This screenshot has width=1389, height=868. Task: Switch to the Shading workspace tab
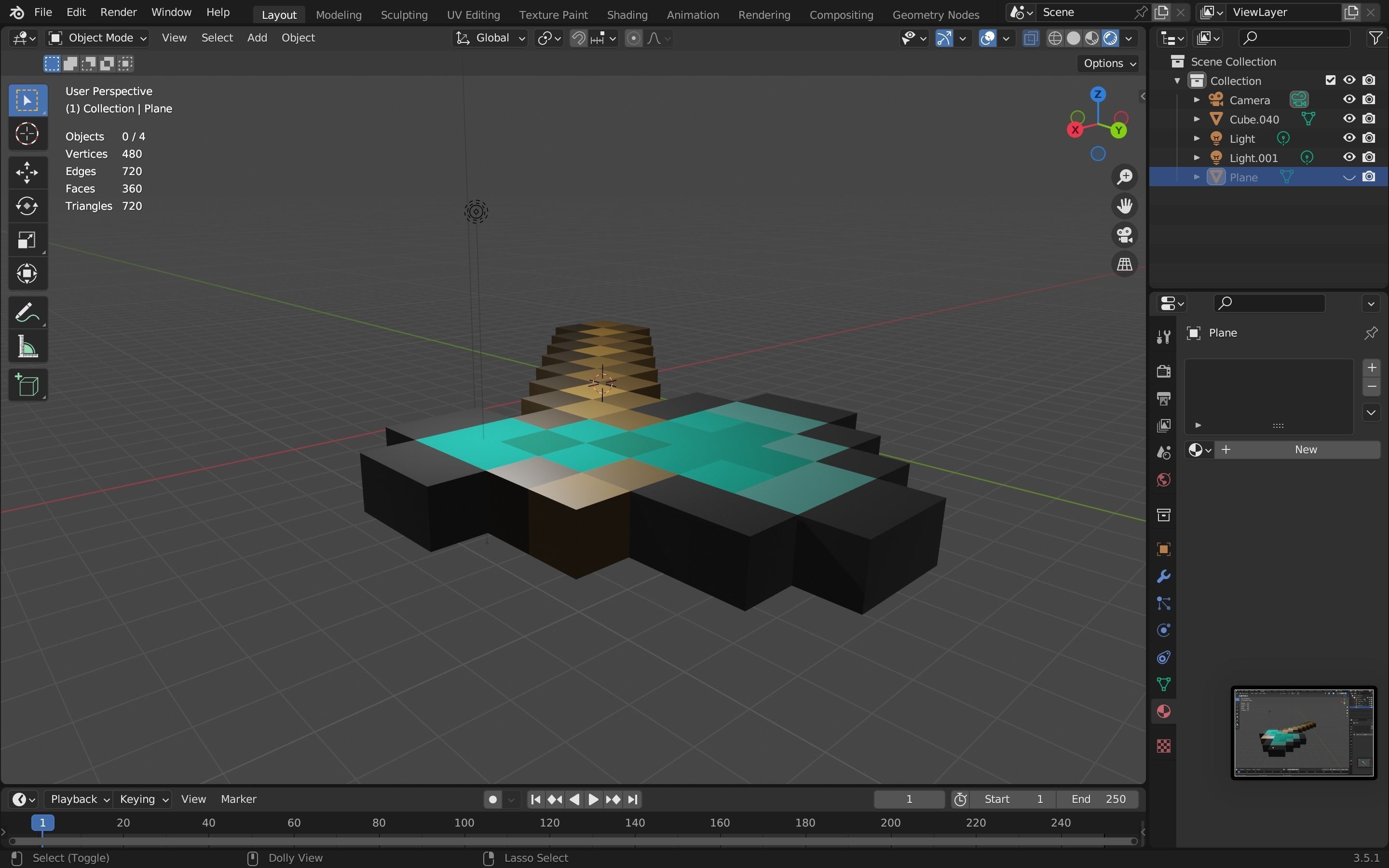click(627, 14)
